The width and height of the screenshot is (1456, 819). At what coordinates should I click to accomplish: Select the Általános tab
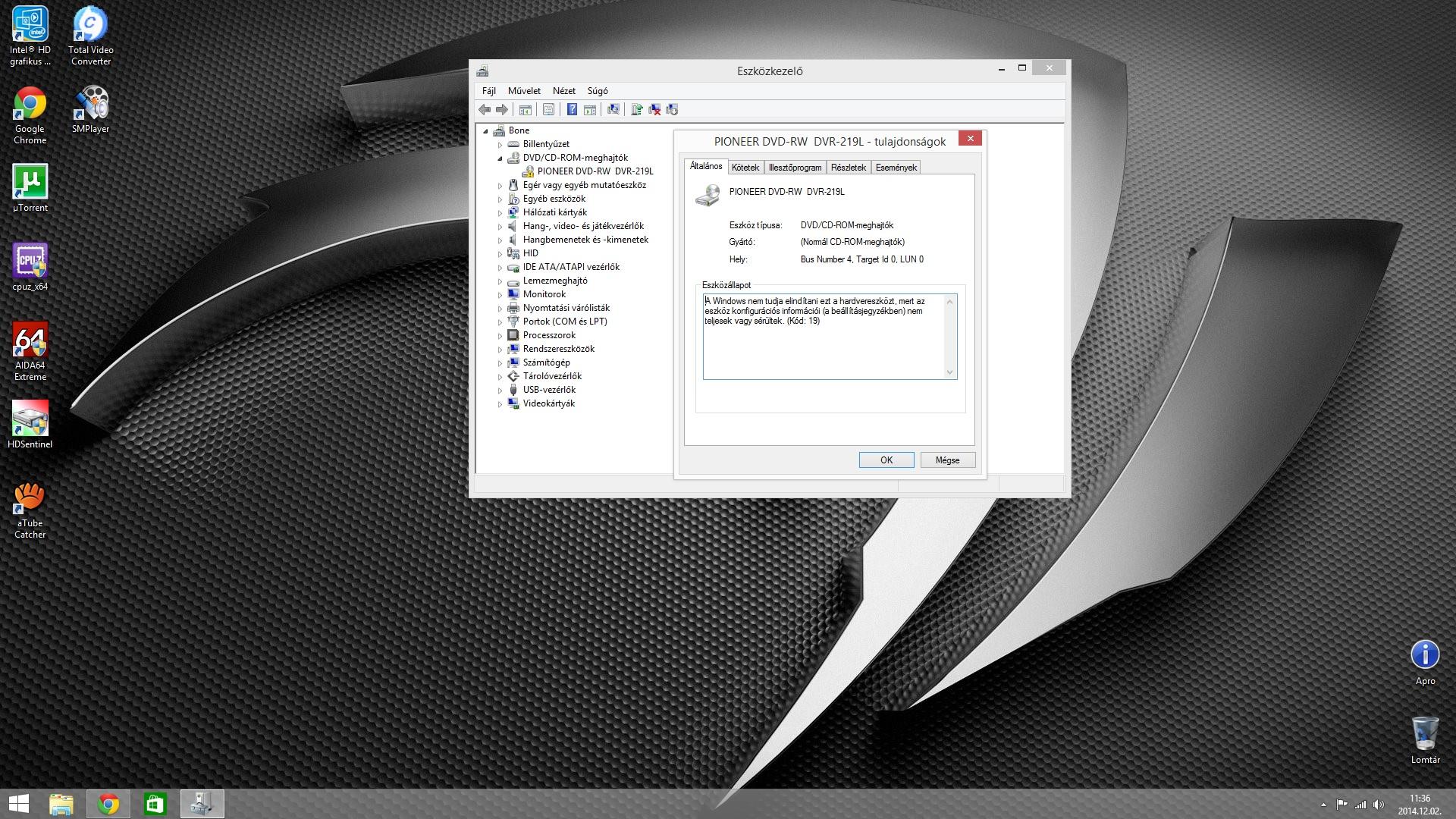[x=706, y=166]
